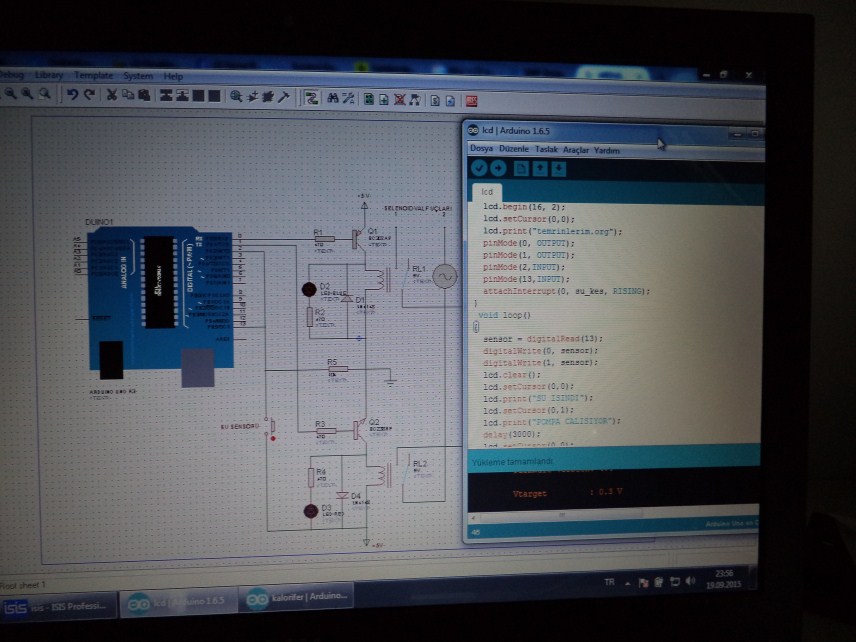Open the Düzenle menu in Arduino
This screenshot has height=642, width=856.
pos(514,149)
